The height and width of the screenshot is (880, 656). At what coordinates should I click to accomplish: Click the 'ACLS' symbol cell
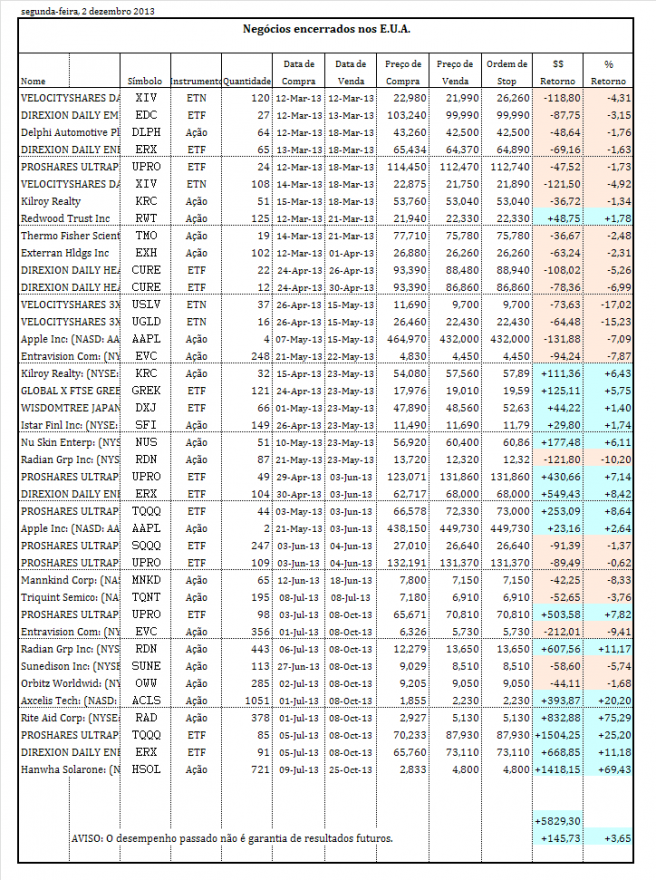146,701
